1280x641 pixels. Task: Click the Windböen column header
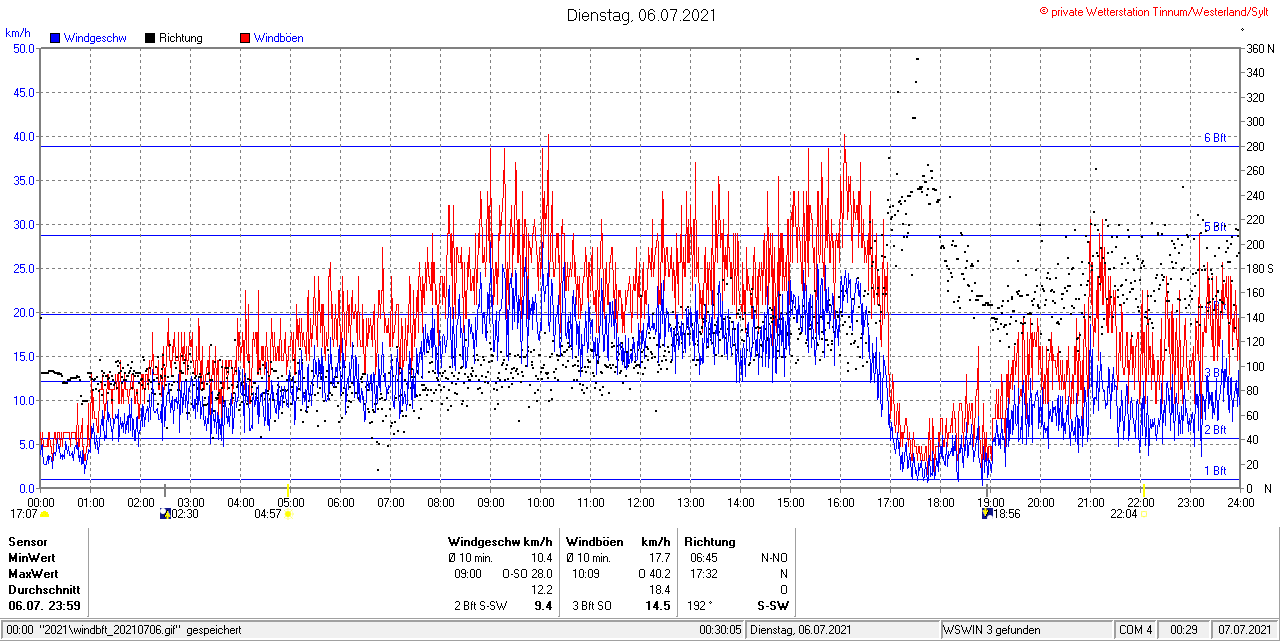click(595, 542)
